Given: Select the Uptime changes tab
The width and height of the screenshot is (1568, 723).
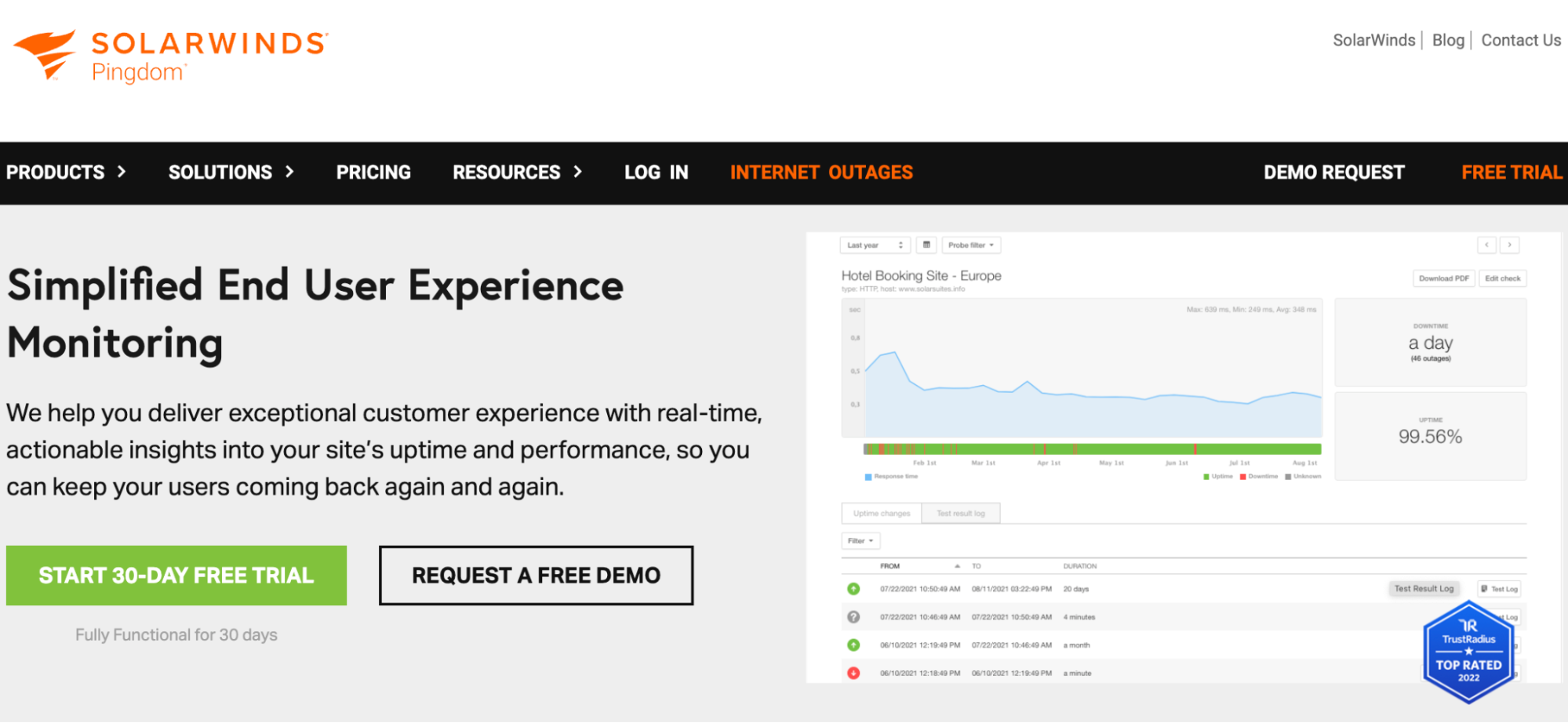Looking at the screenshot, I should click(882, 514).
